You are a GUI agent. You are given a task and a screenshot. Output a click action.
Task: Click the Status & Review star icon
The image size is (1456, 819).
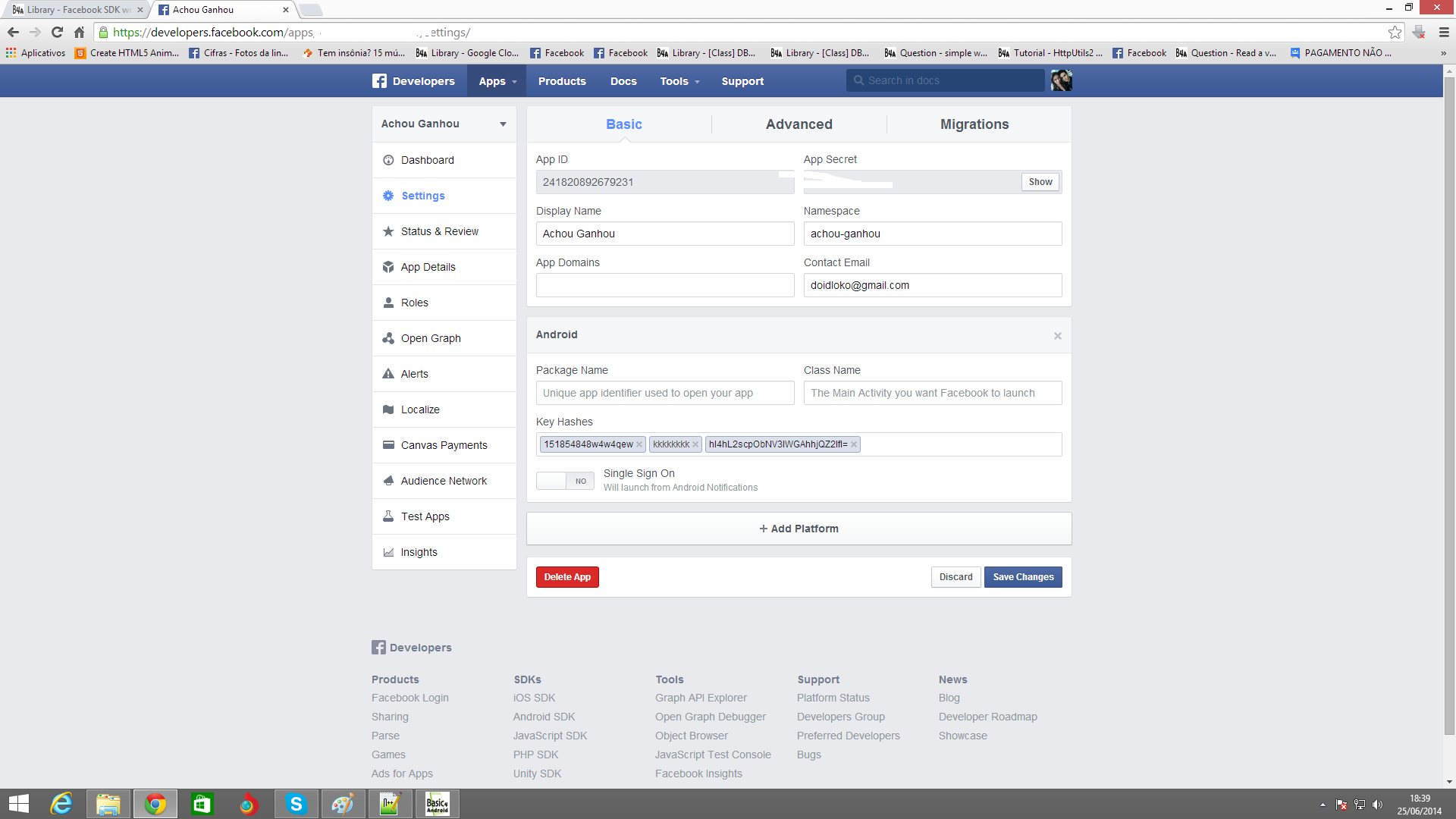coord(388,231)
